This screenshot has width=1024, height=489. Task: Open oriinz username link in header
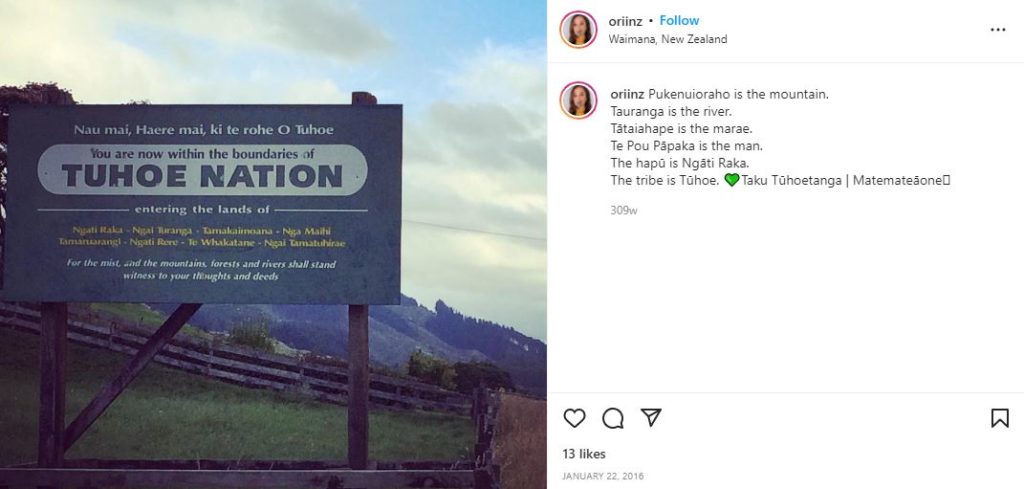coord(626,22)
